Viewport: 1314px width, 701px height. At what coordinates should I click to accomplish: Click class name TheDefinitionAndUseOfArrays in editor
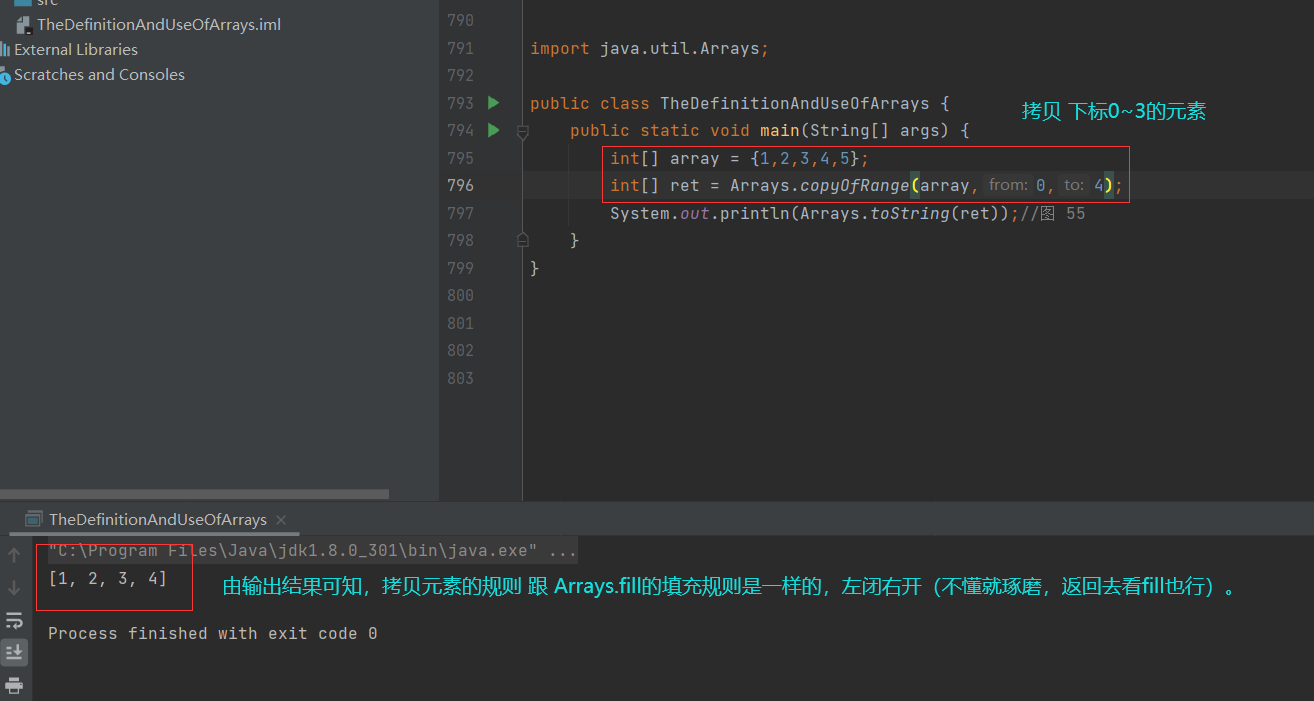coord(795,103)
